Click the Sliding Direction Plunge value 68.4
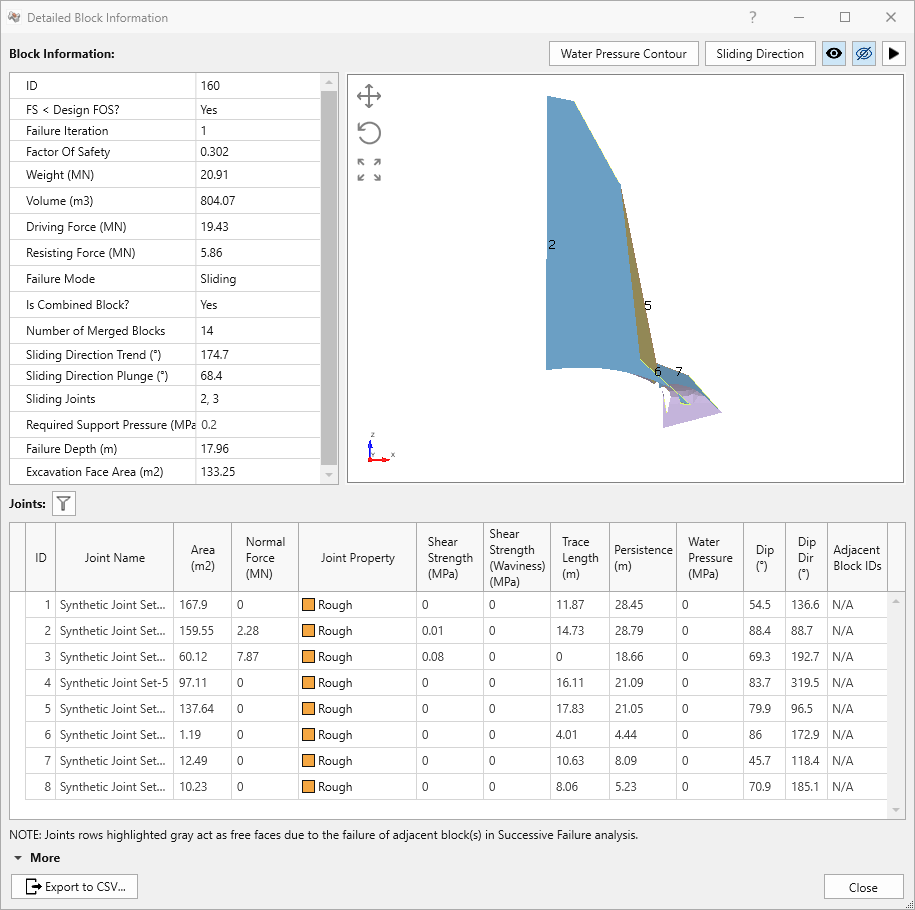This screenshot has height=910, width=915. [211, 376]
